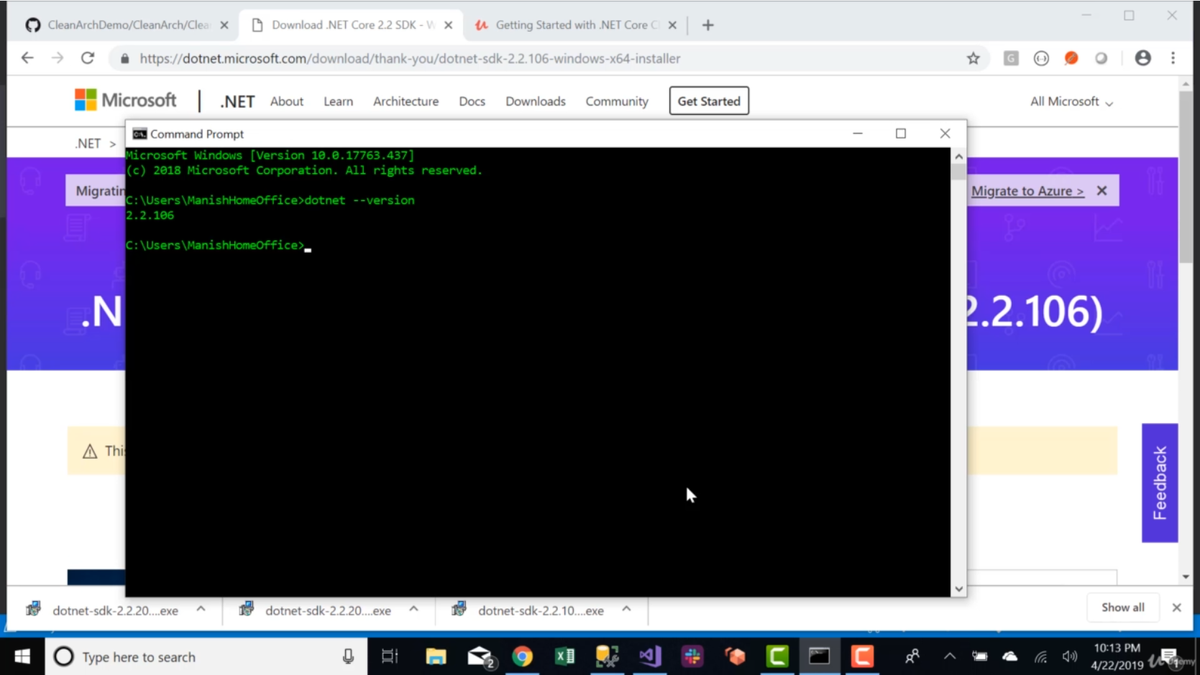This screenshot has height=675, width=1200.
Task: Click the Get Started button
Action: pyautogui.click(x=709, y=101)
